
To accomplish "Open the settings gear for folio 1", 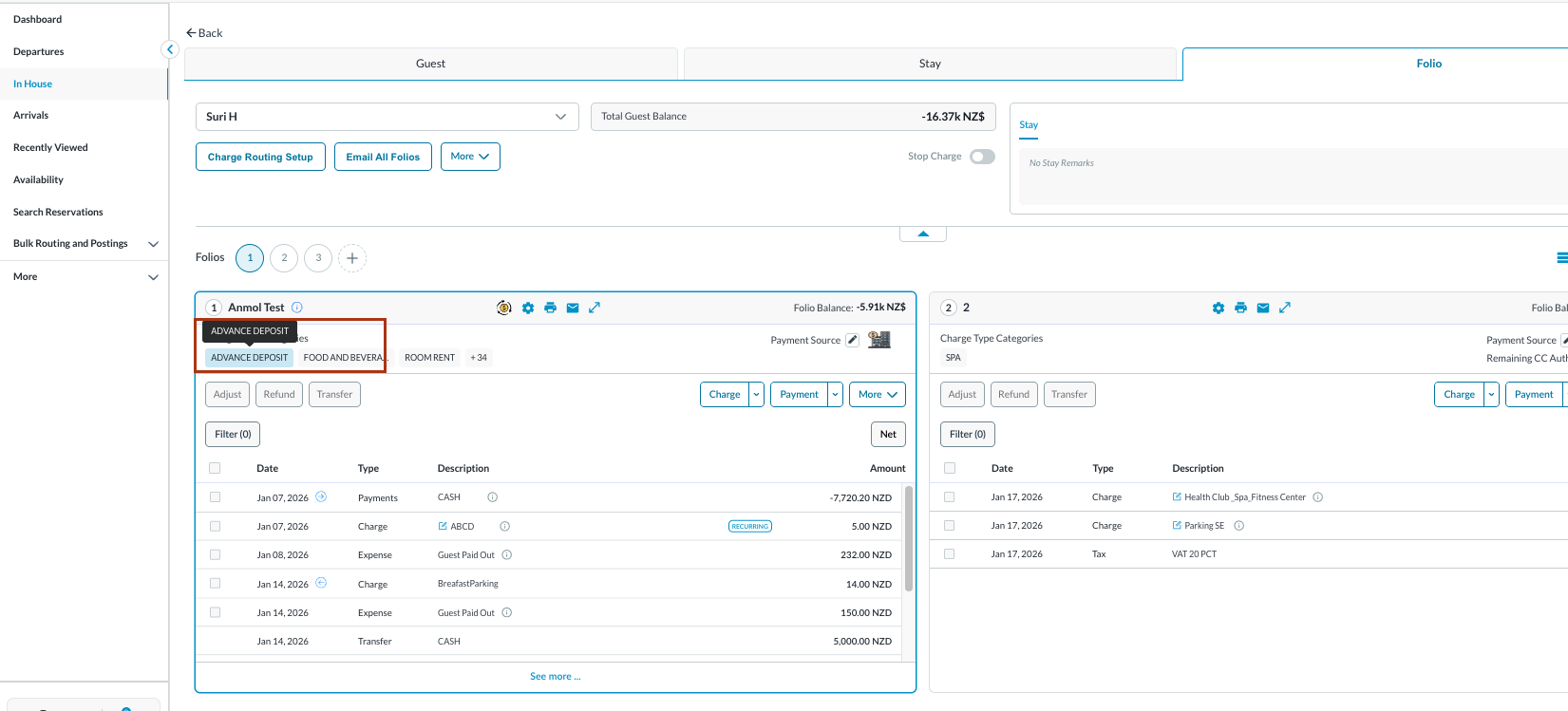I will pos(528,308).
